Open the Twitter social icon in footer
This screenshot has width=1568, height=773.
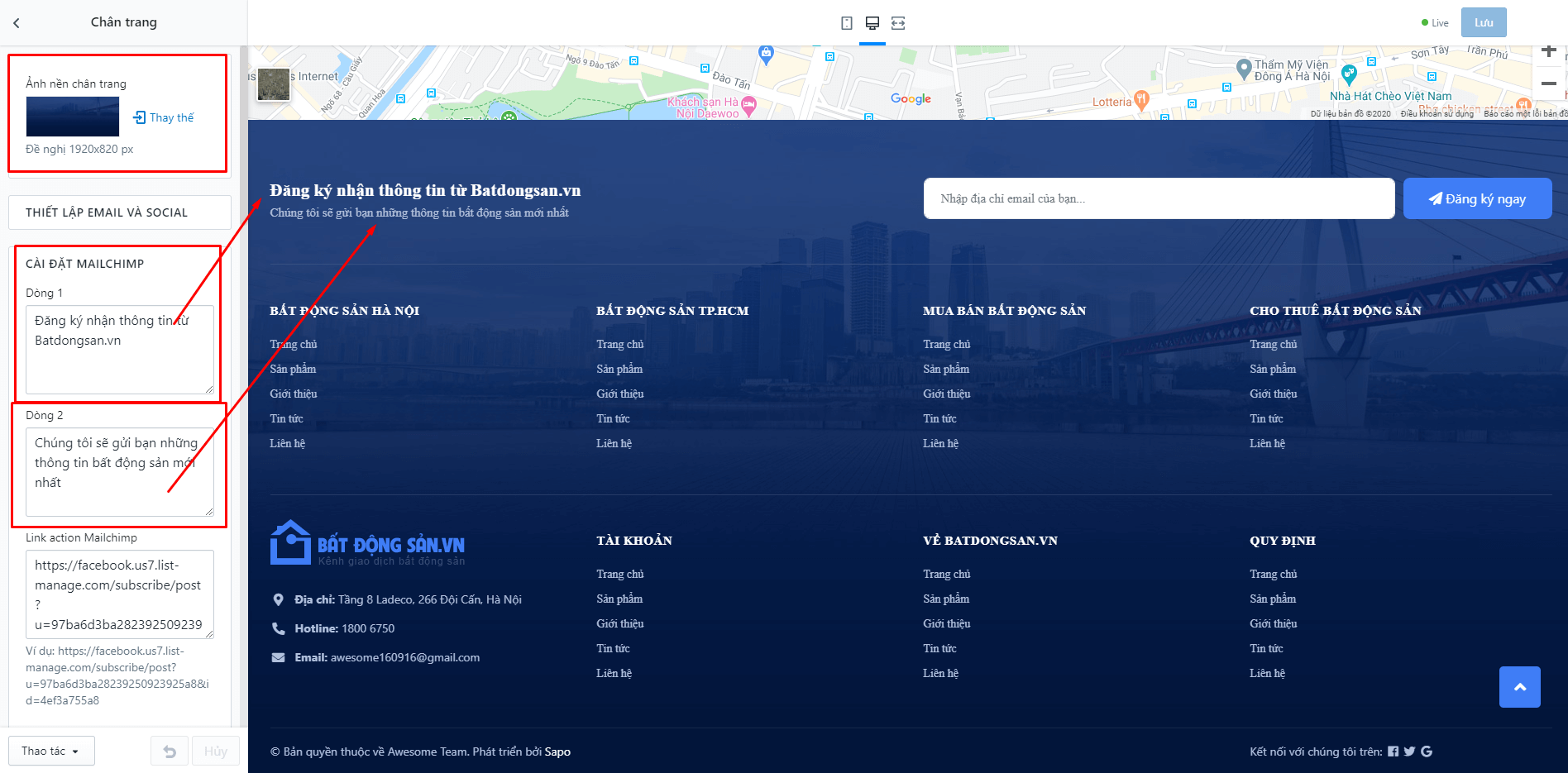pos(1409,752)
